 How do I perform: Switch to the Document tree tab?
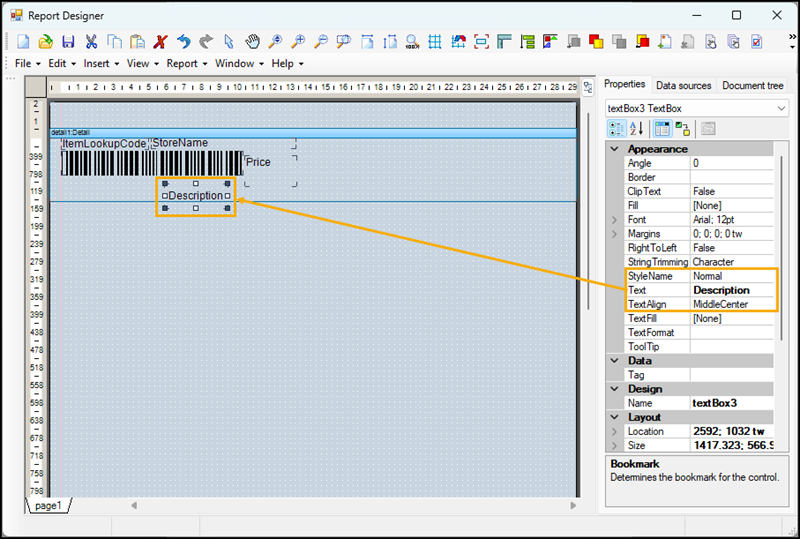[753, 85]
